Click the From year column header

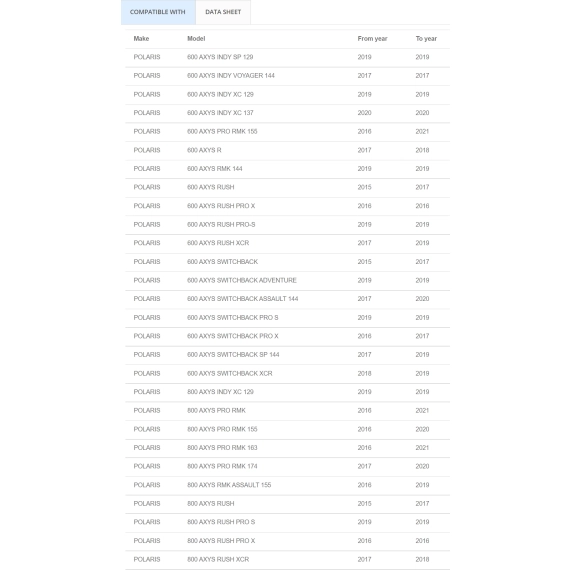(x=372, y=39)
